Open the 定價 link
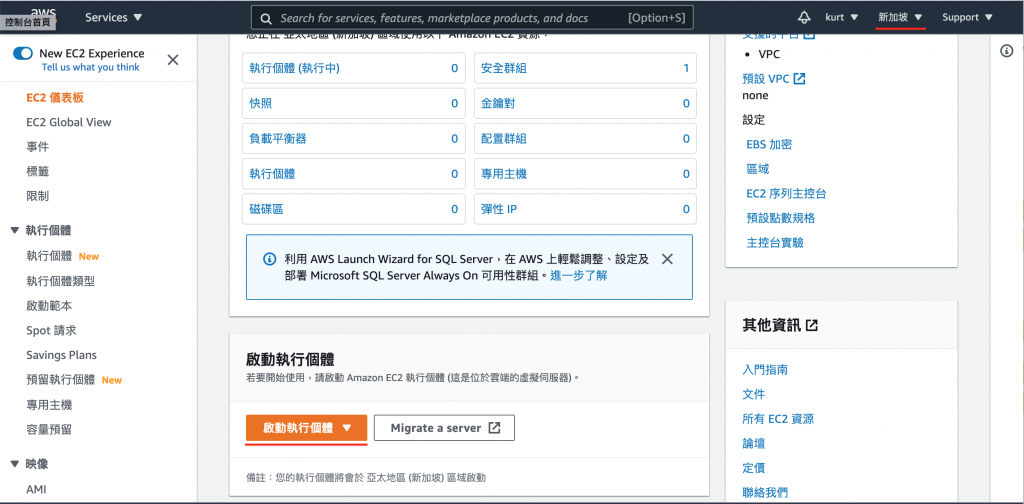The image size is (1024, 504). (x=754, y=468)
